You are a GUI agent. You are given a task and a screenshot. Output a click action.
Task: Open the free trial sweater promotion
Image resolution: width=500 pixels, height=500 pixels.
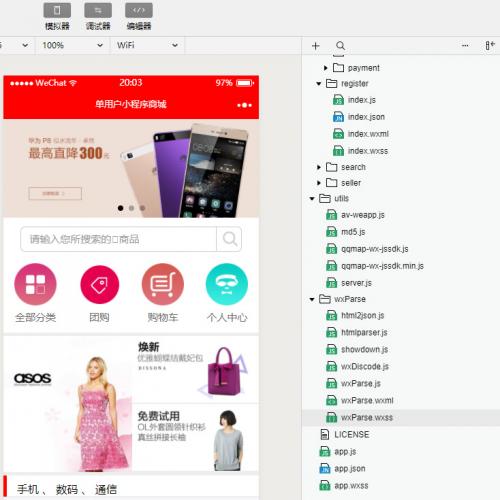pos(195,438)
